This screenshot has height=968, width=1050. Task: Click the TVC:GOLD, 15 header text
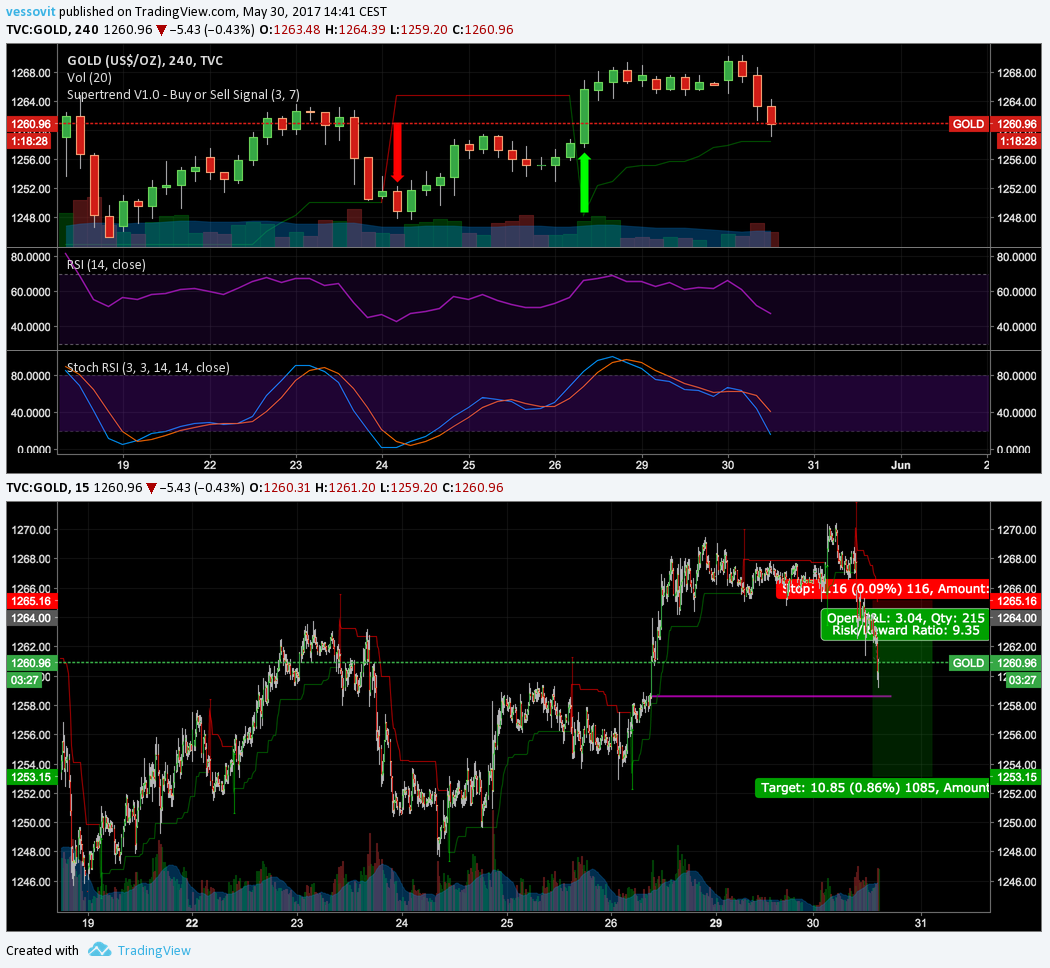[x=48, y=488]
